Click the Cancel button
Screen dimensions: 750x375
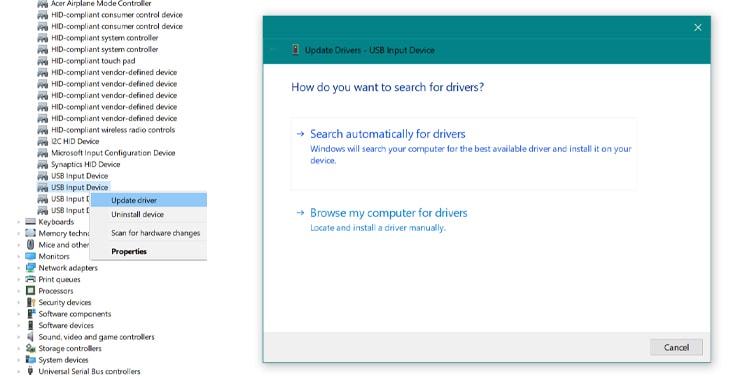pos(676,348)
